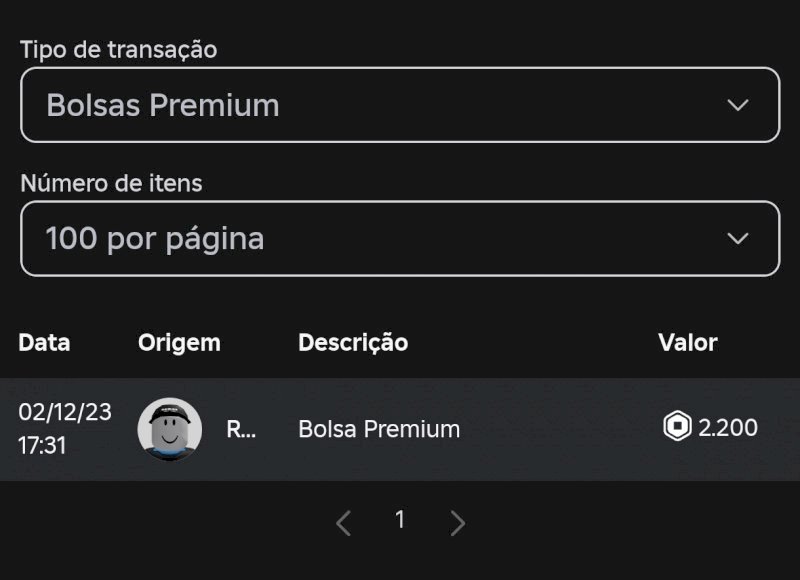Click the Descrição column header

coord(352,342)
